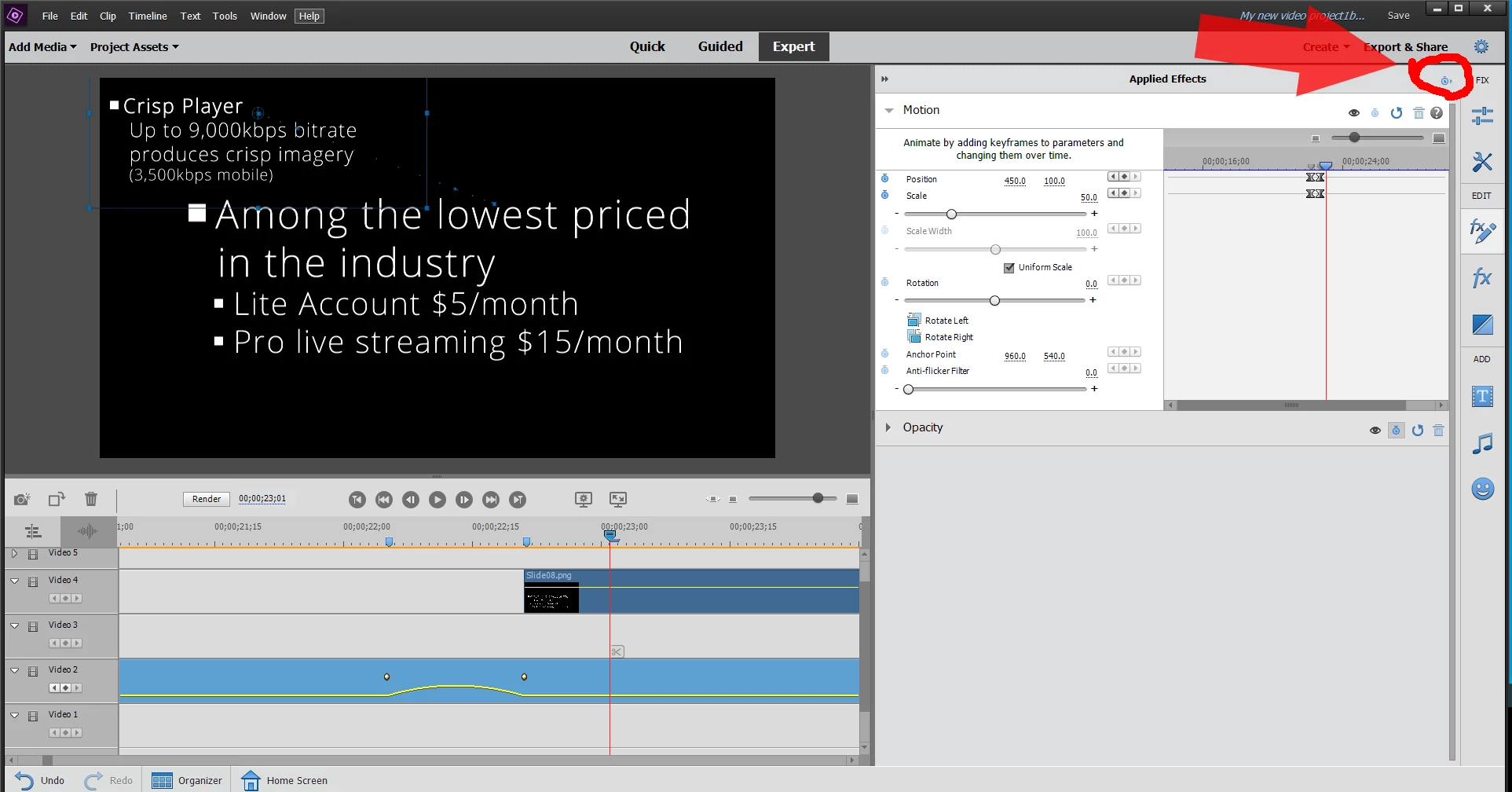The height and width of the screenshot is (792, 1512).
Task: Click the rotate clip icon beside the camera
Action: coord(57,499)
